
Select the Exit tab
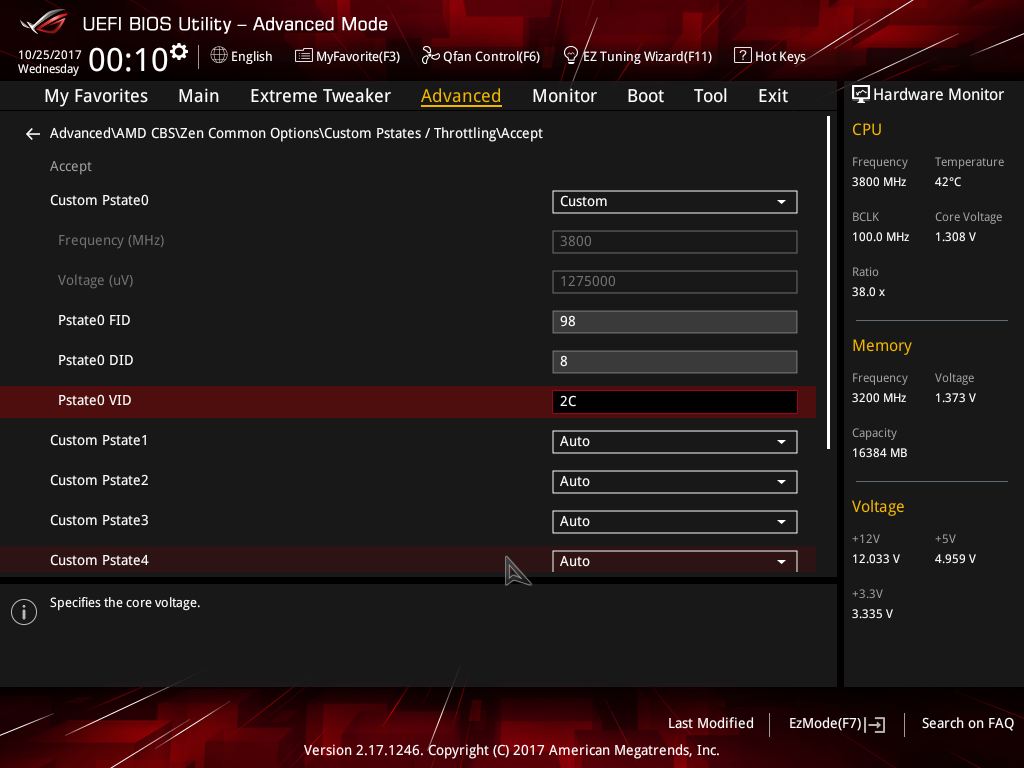coord(773,96)
